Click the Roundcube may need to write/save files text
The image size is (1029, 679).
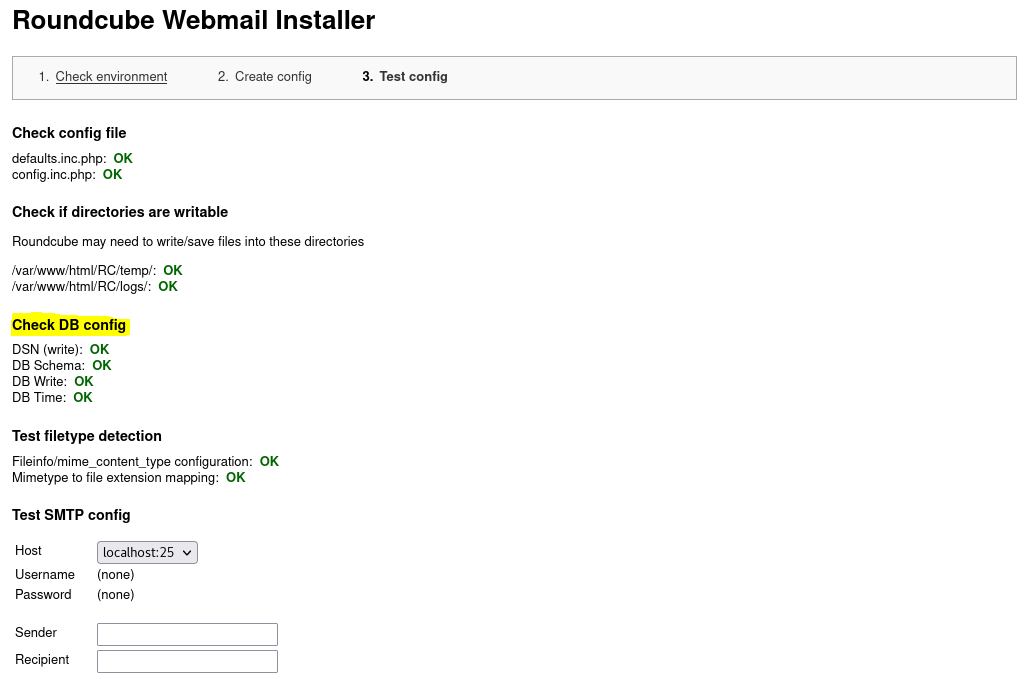click(188, 241)
